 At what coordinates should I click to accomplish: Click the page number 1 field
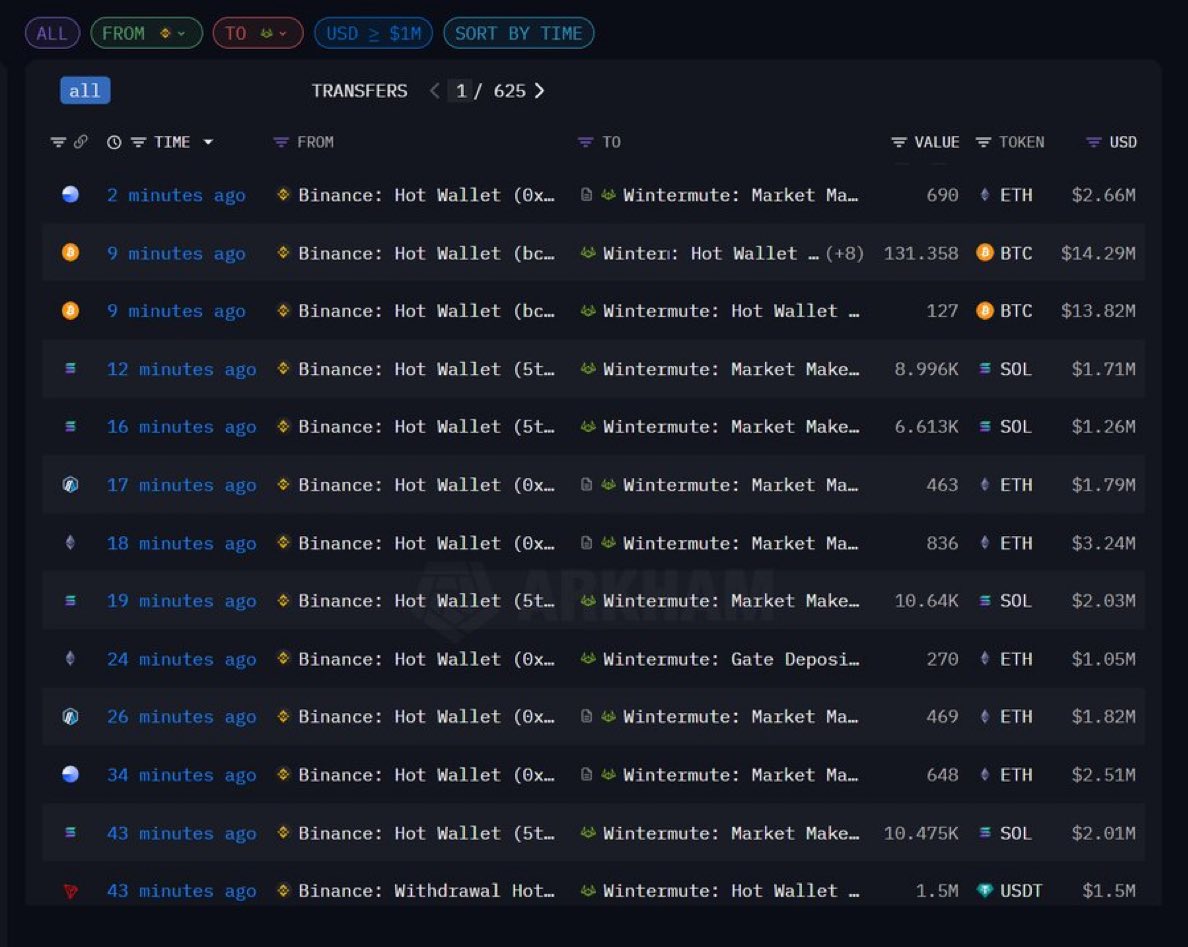point(461,91)
